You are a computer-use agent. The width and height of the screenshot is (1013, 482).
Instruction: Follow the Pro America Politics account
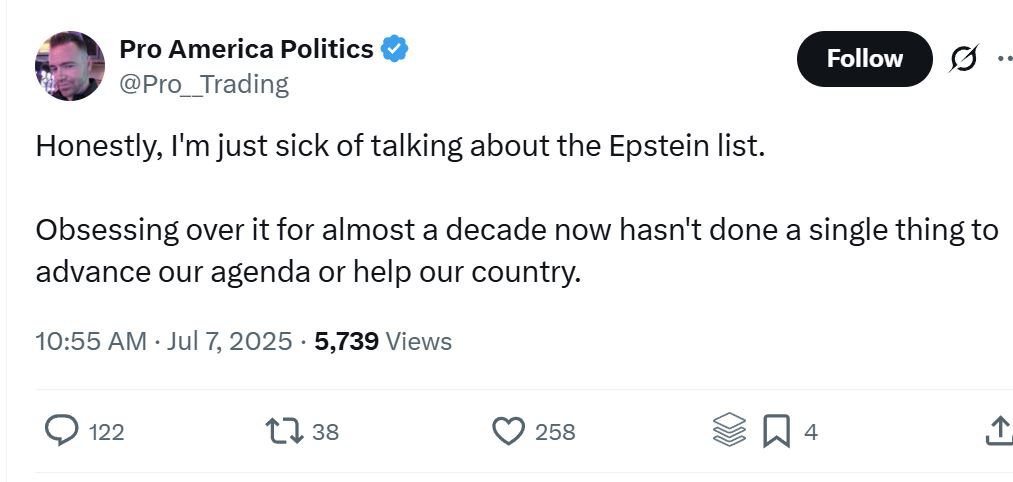[864, 59]
